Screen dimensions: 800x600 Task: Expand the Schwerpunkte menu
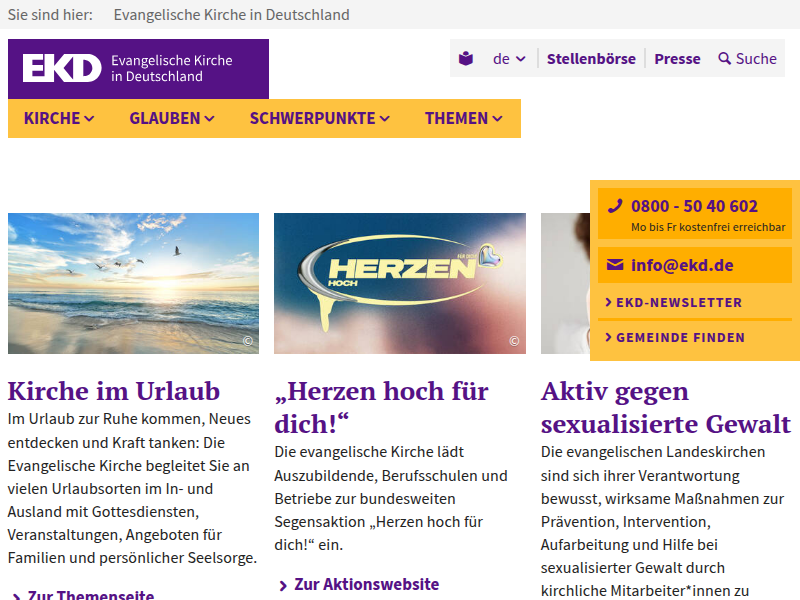coord(320,118)
